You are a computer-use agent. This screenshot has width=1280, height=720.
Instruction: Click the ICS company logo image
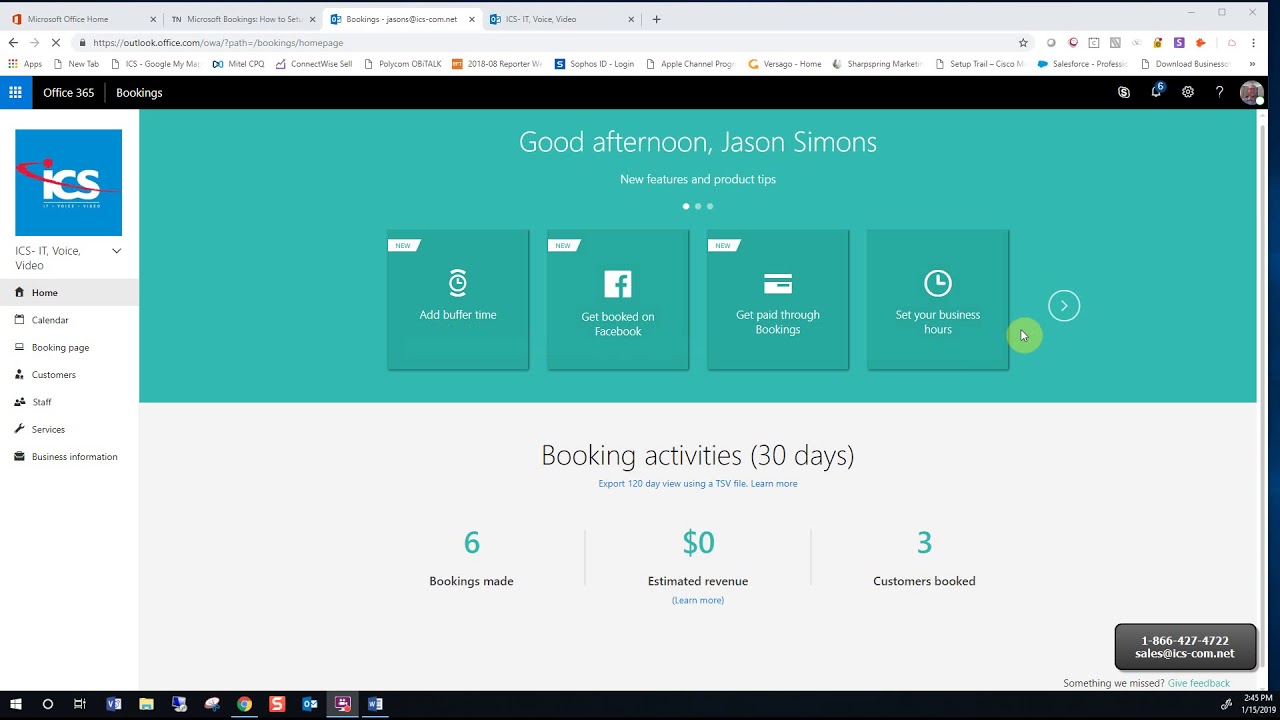click(68, 182)
